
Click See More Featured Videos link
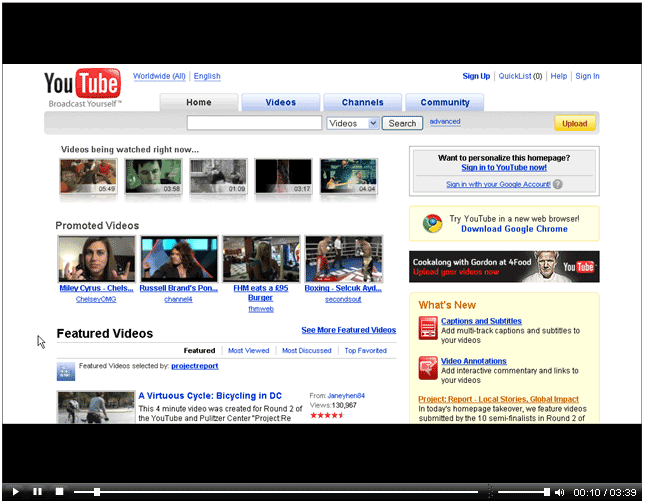tap(348, 330)
